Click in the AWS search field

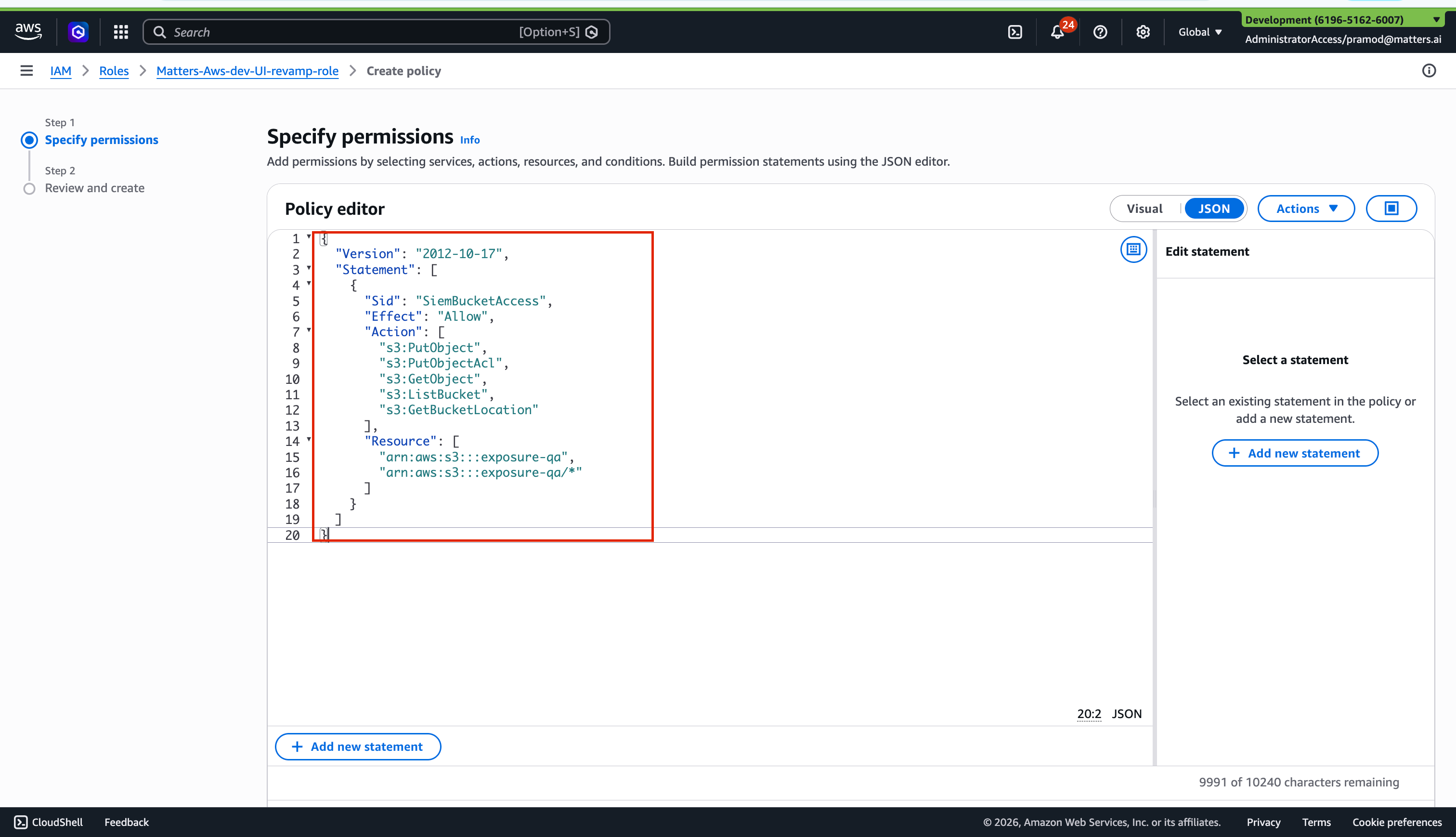coord(345,32)
